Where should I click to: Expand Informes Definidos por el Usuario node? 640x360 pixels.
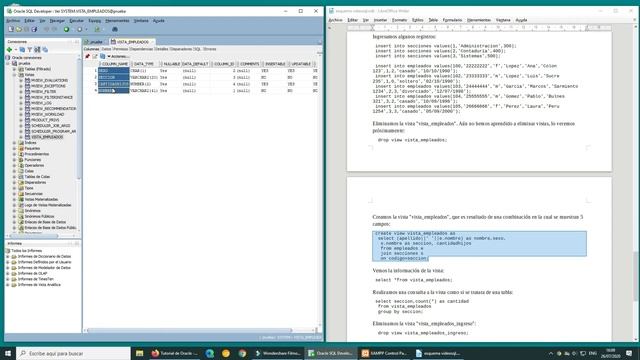point(8,262)
